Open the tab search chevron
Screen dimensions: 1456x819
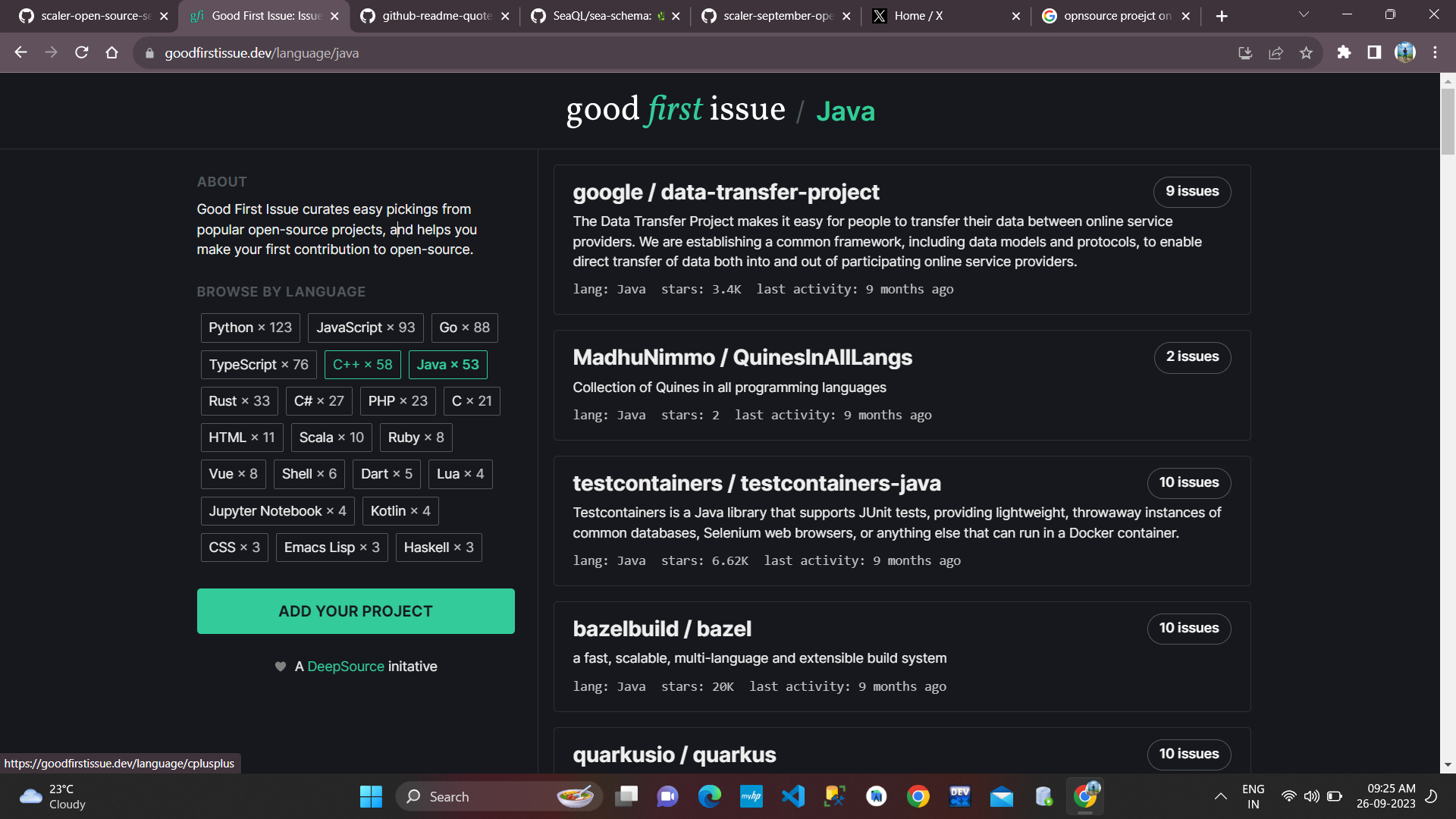point(1304,14)
